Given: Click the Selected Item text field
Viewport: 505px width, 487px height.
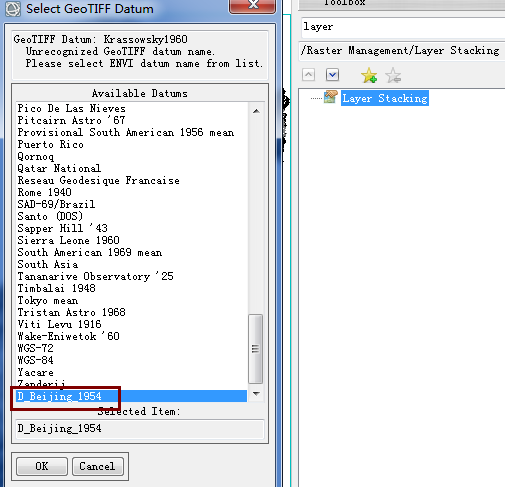Looking at the screenshot, I should click(140, 429).
